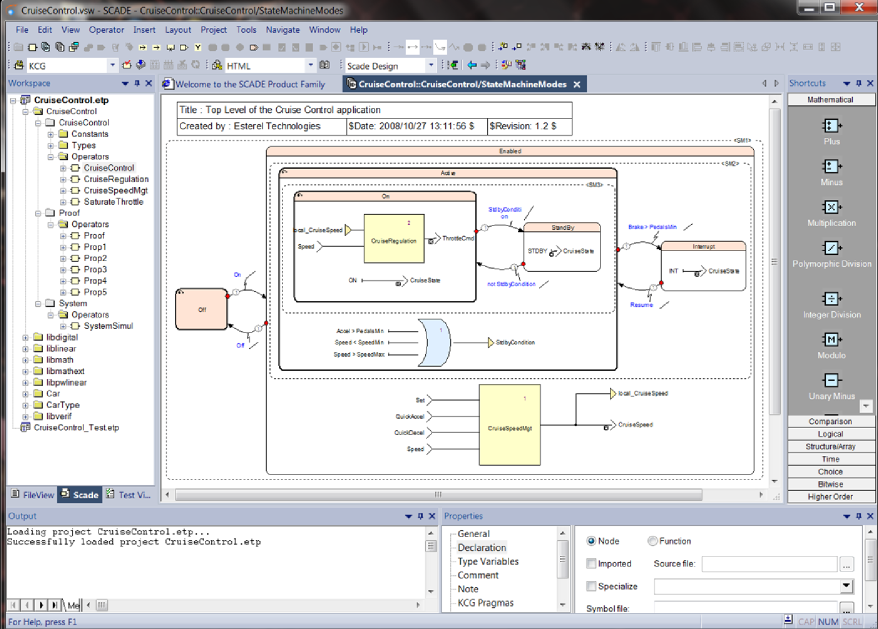
Task: Select the Plus operator icon
Action: [x=831, y=126]
